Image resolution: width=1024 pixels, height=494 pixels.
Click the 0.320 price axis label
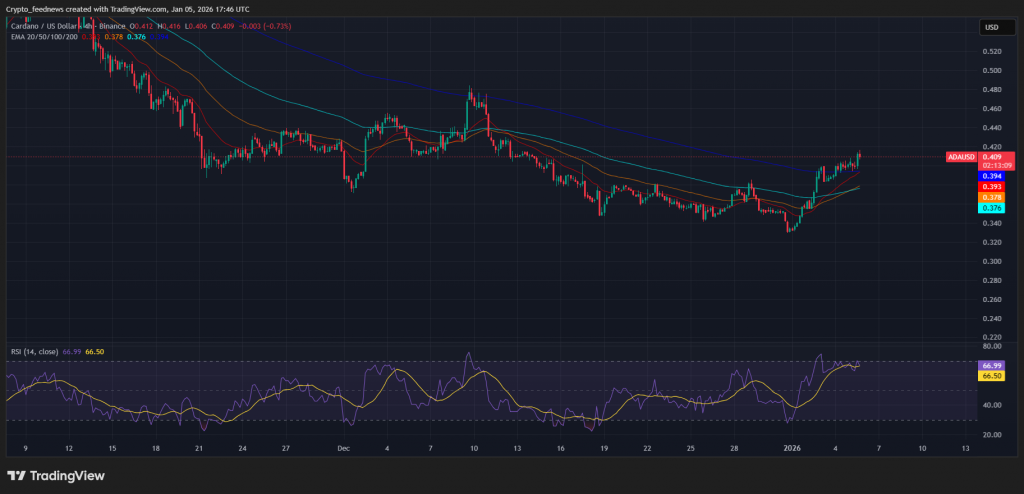pos(991,242)
